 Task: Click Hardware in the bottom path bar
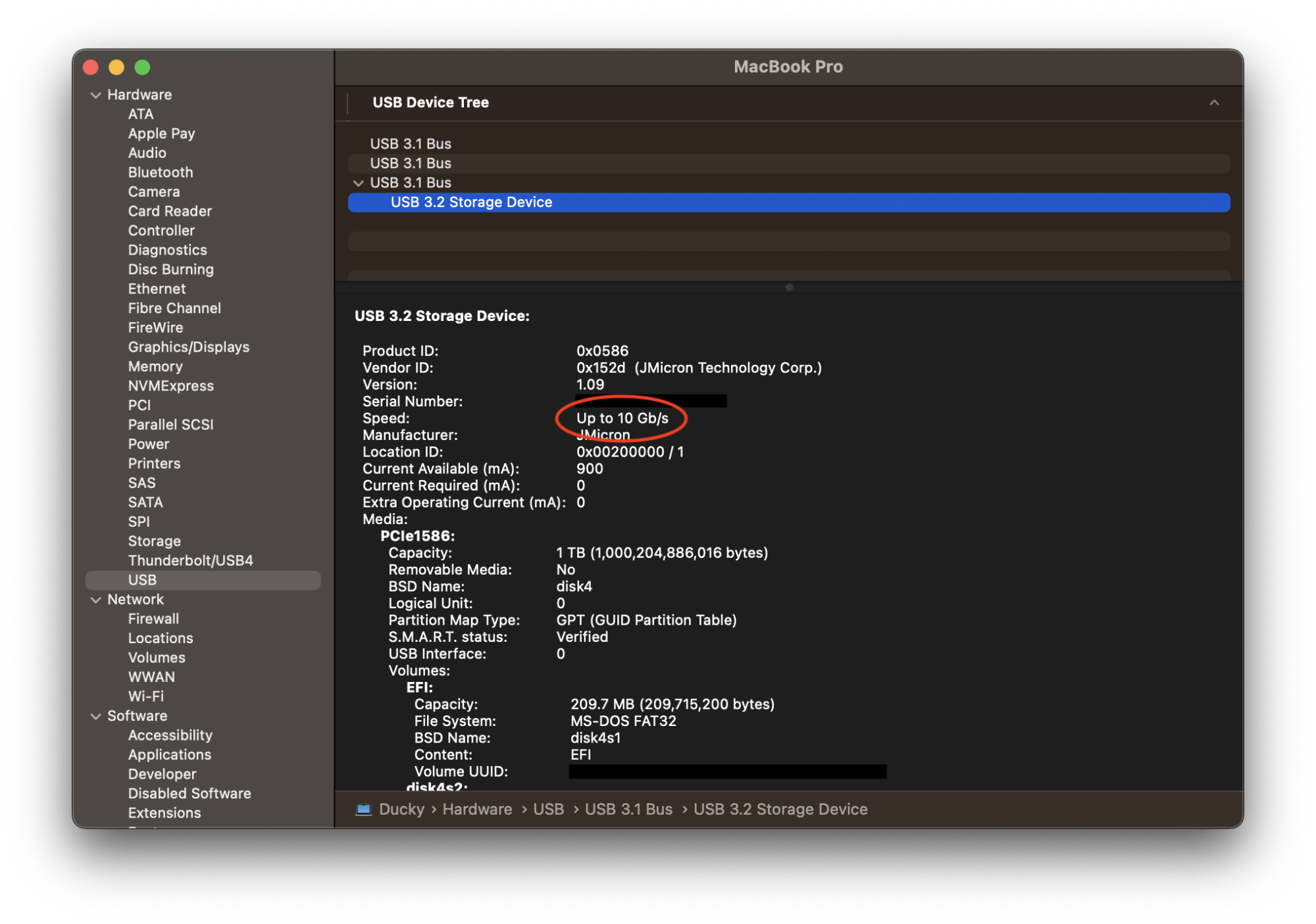[477, 809]
